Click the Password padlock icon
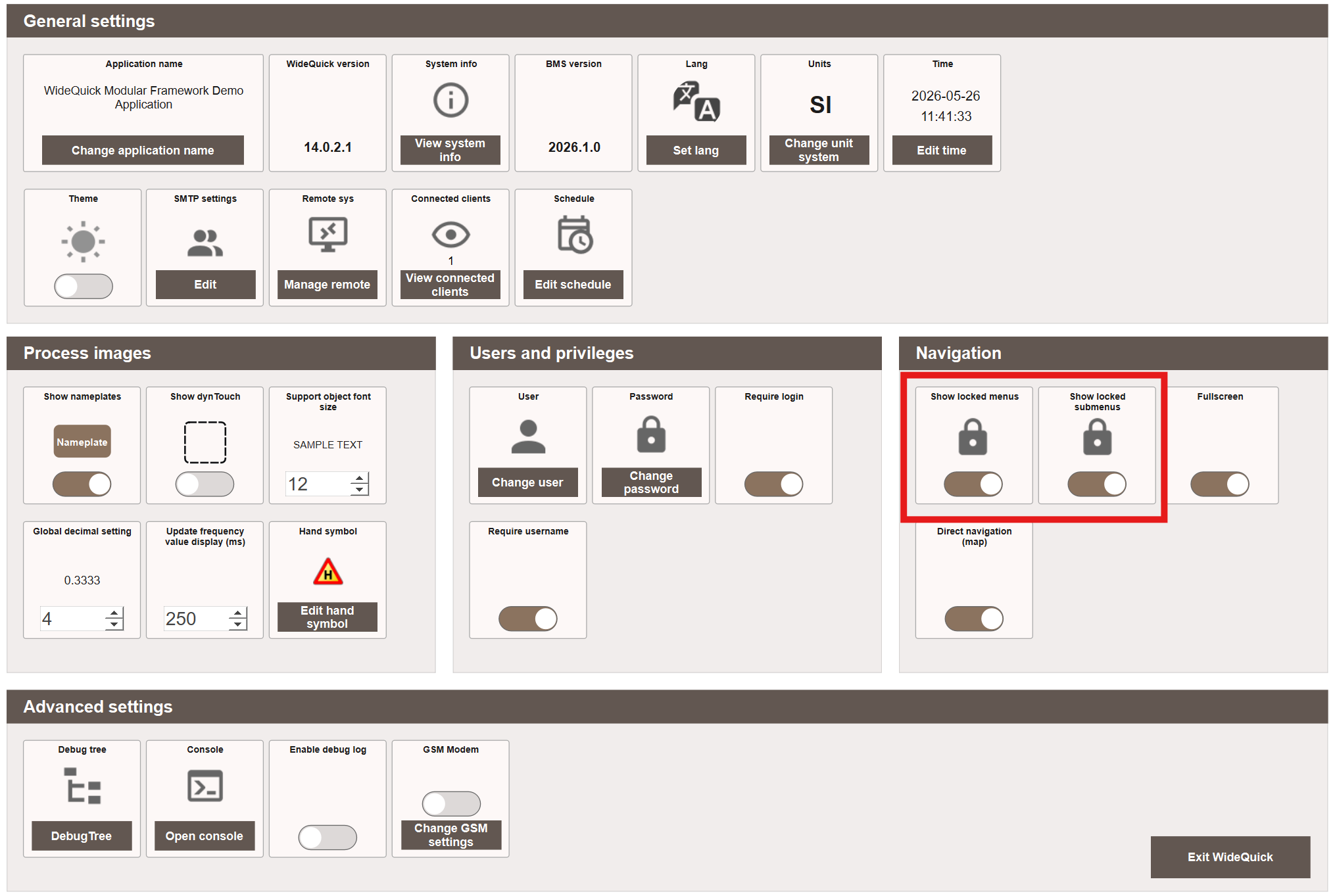Screen dimensions: 1335x896 click(651, 435)
